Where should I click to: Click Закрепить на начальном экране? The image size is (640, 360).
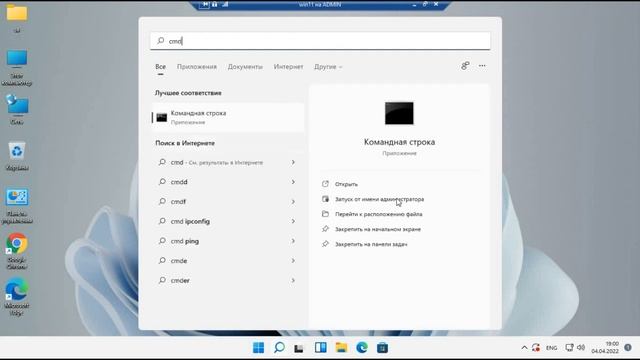point(378,229)
